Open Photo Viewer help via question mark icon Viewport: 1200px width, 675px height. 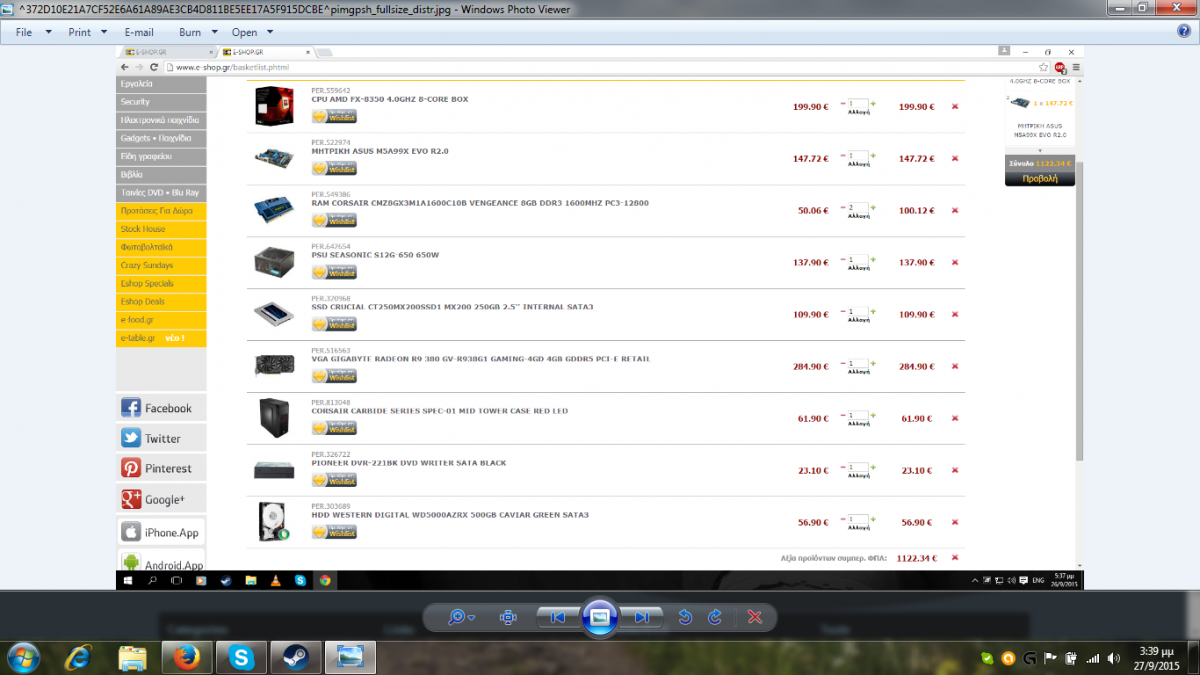point(1184,31)
